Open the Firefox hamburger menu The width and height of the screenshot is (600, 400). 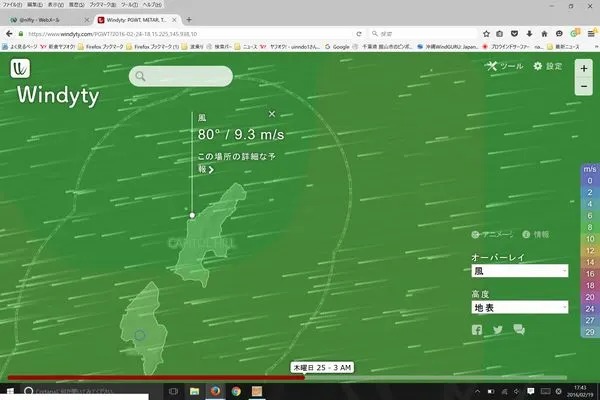pos(591,34)
